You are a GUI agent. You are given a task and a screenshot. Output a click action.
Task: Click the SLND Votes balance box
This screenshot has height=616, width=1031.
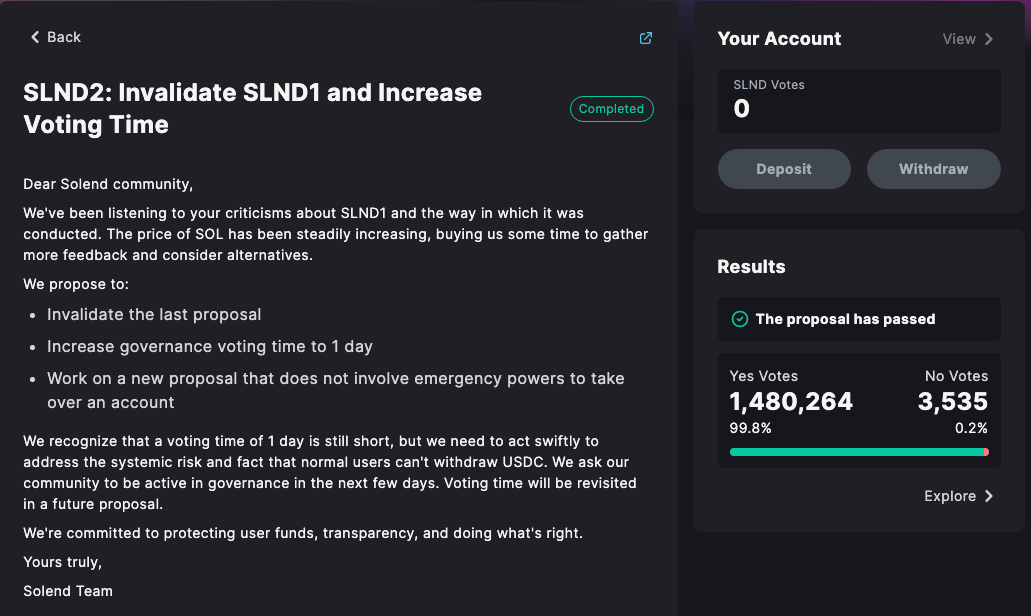click(859, 100)
